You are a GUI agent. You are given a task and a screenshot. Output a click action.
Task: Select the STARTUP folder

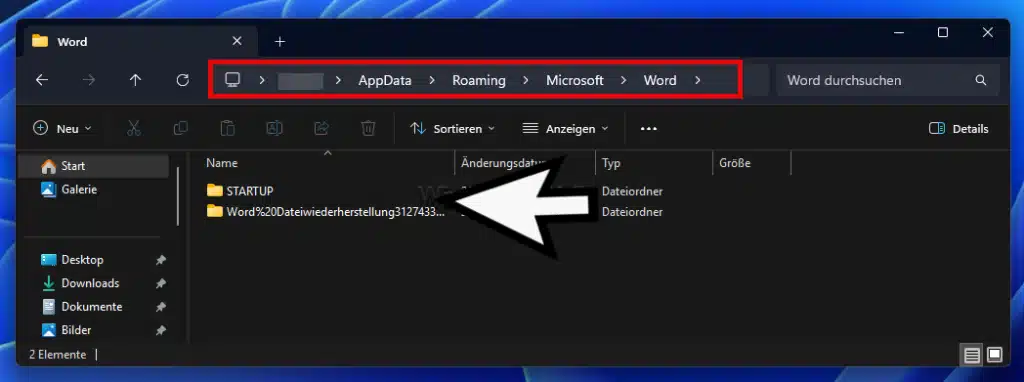[x=249, y=191]
